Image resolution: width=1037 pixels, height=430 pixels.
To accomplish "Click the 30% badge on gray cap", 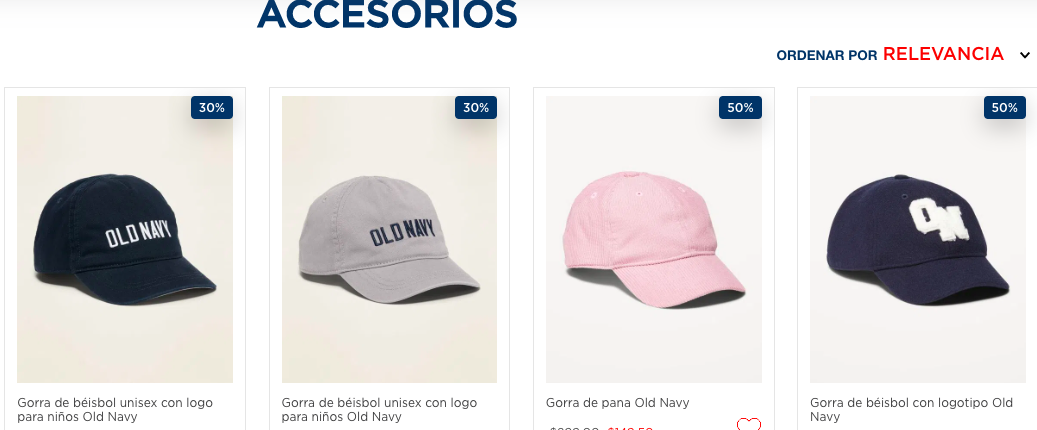I will (476, 108).
